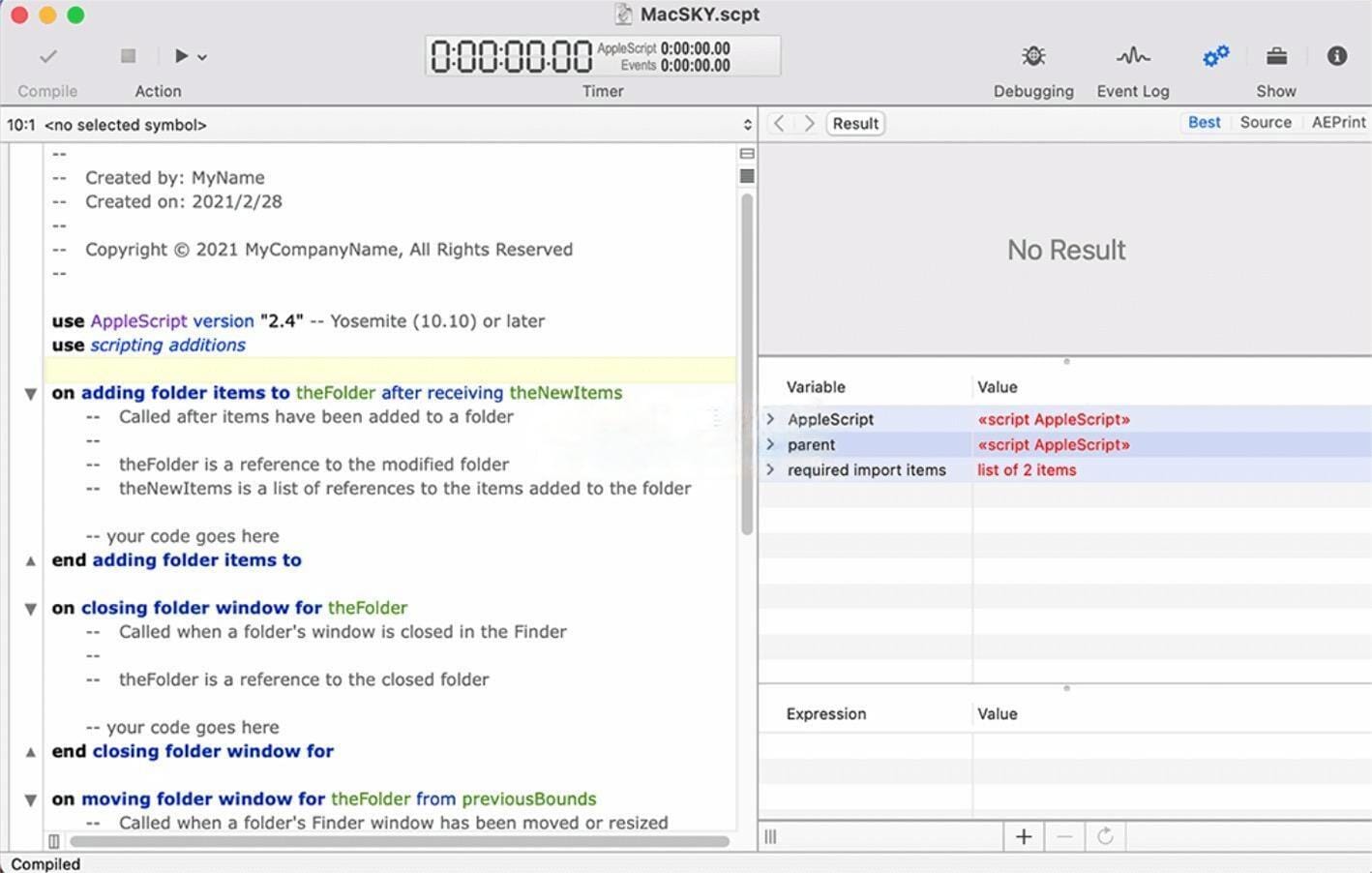Switch to Best result view
Screen dimensions: 1372x873
pos(1204,122)
